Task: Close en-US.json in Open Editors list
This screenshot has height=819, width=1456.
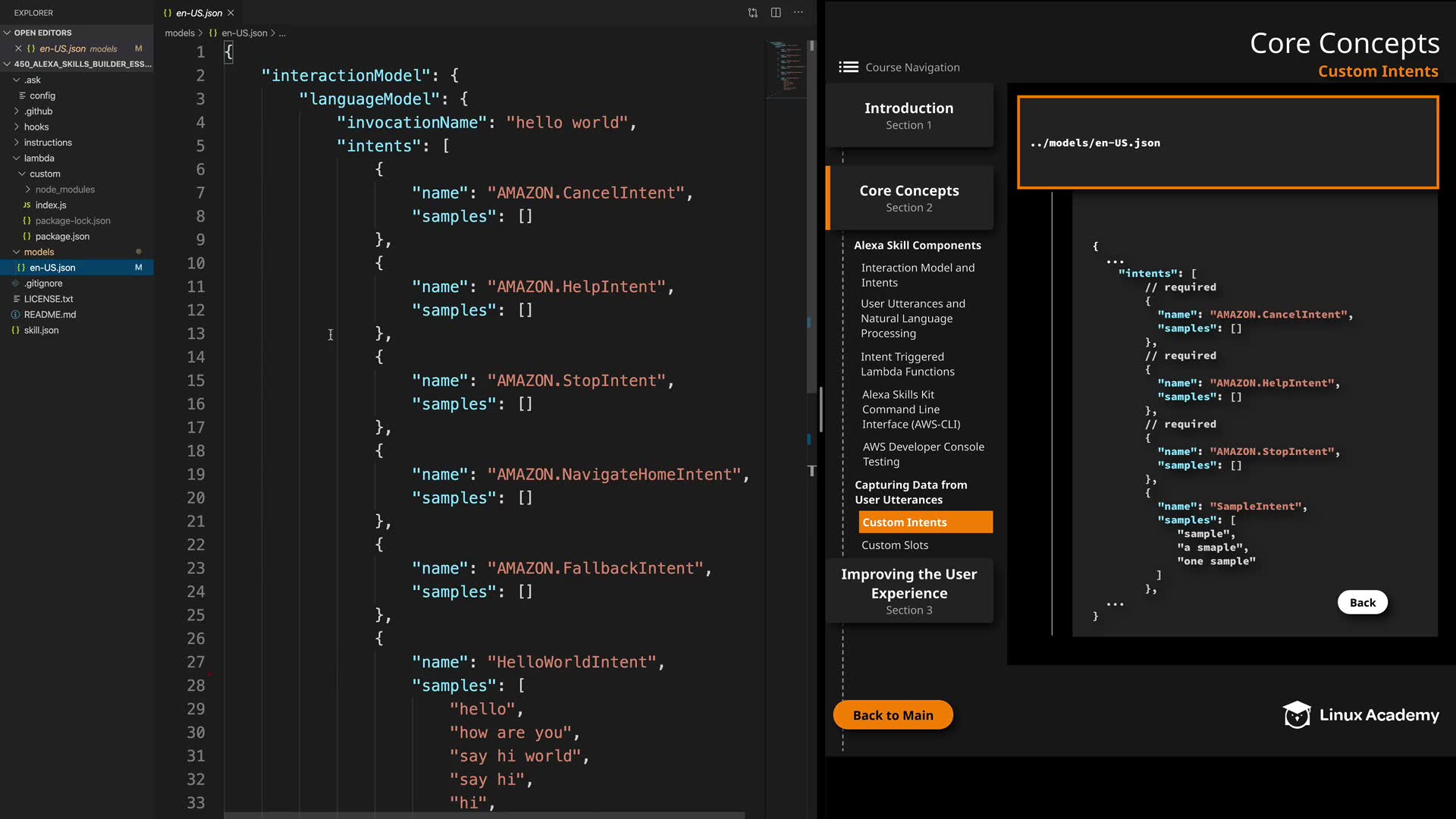Action: click(x=18, y=49)
